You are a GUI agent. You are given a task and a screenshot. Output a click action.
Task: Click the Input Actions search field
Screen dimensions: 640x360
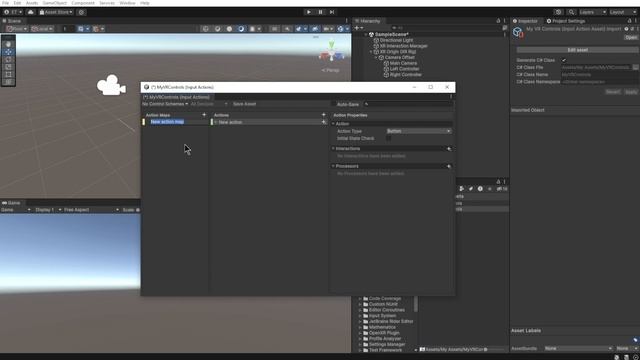tap(408, 104)
